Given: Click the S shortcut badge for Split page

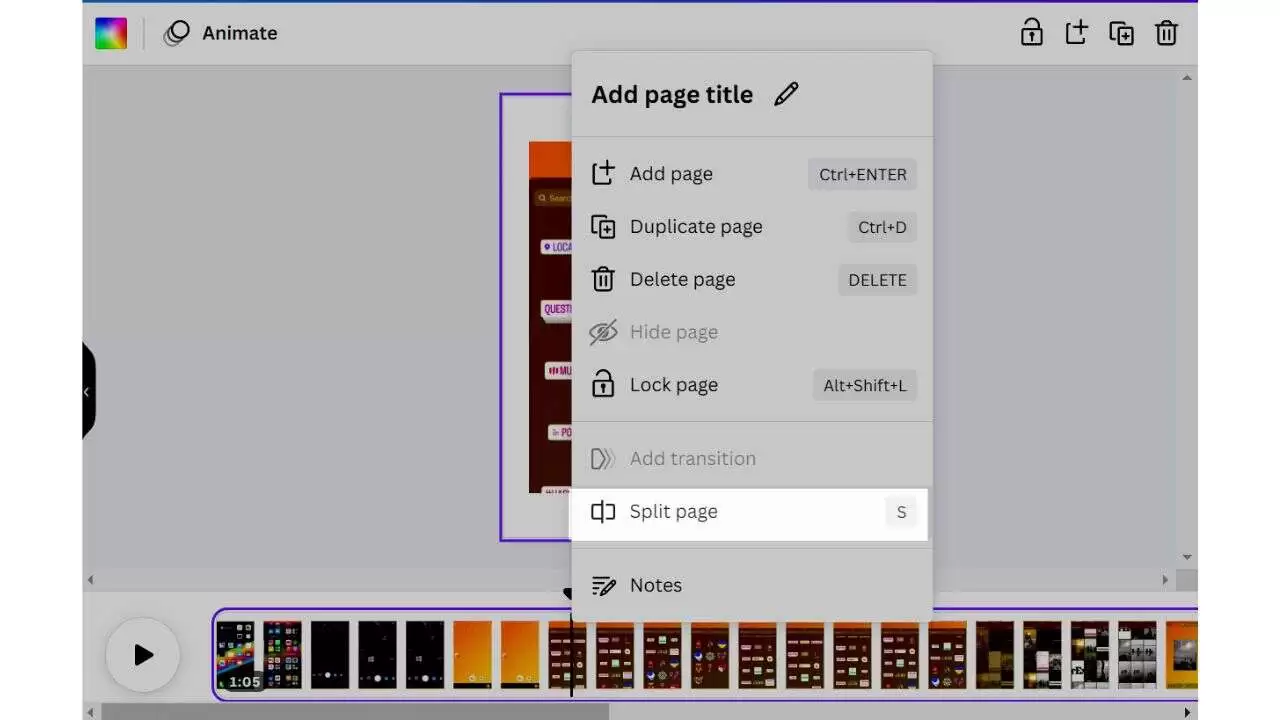Looking at the screenshot, I should (x=901, y=512).
